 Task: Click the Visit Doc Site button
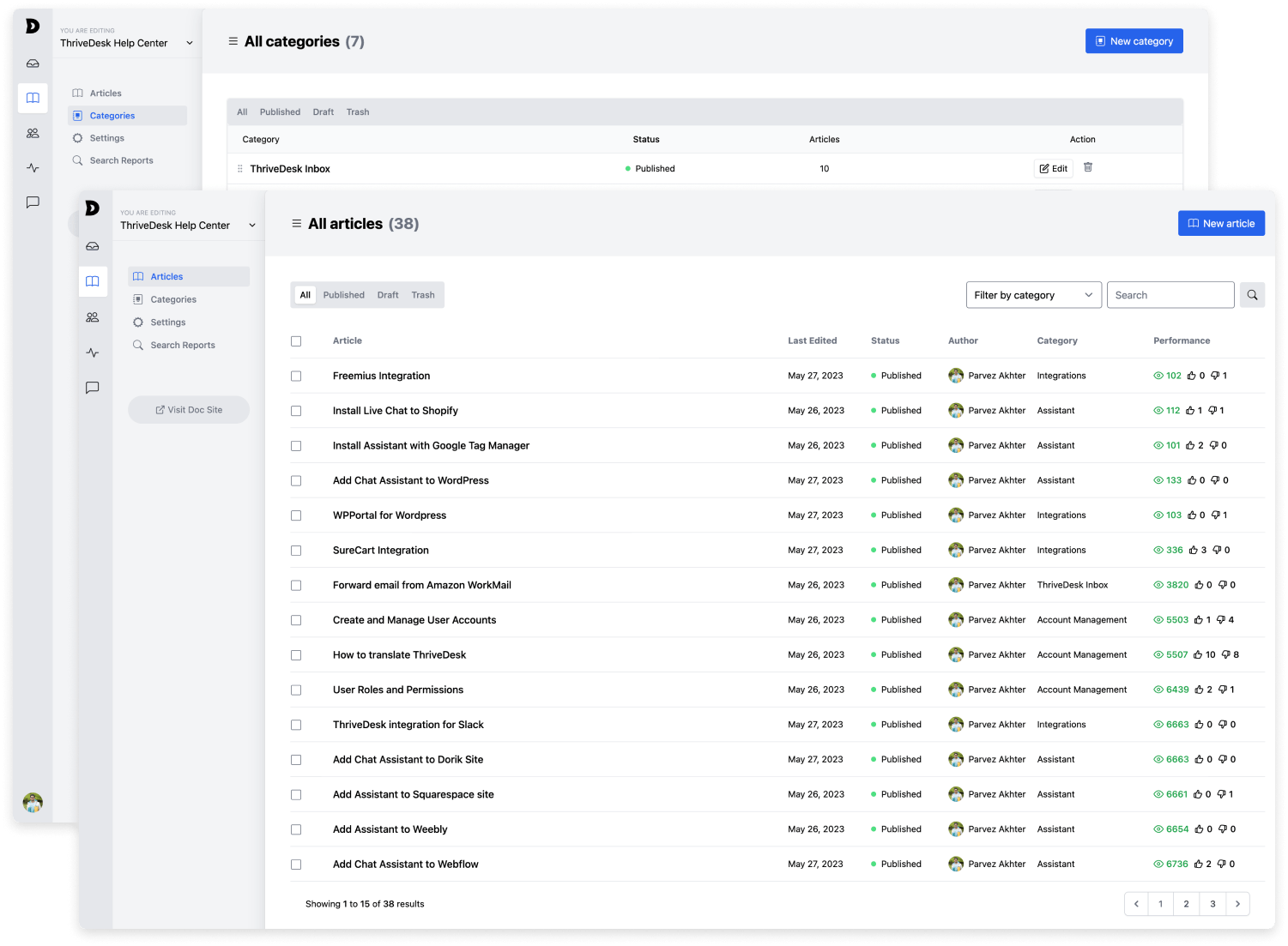pos(189,410)
